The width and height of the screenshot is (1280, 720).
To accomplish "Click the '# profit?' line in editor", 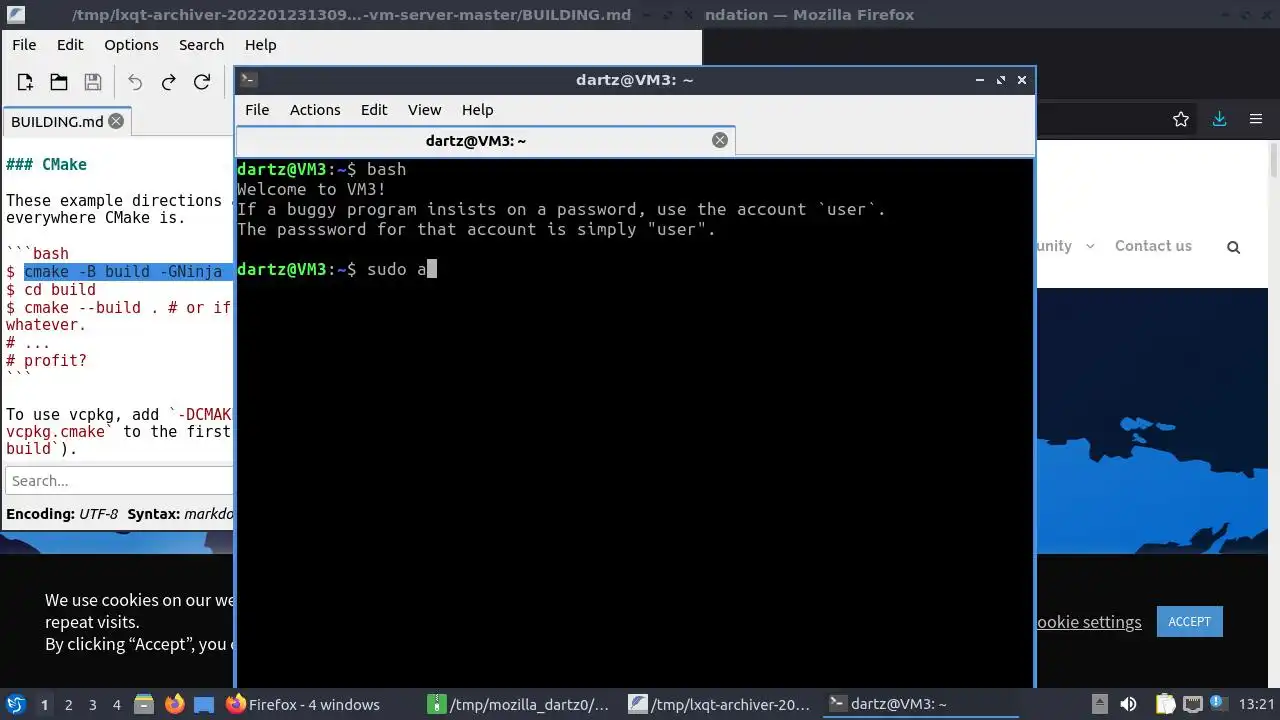I will click(46, 360).
